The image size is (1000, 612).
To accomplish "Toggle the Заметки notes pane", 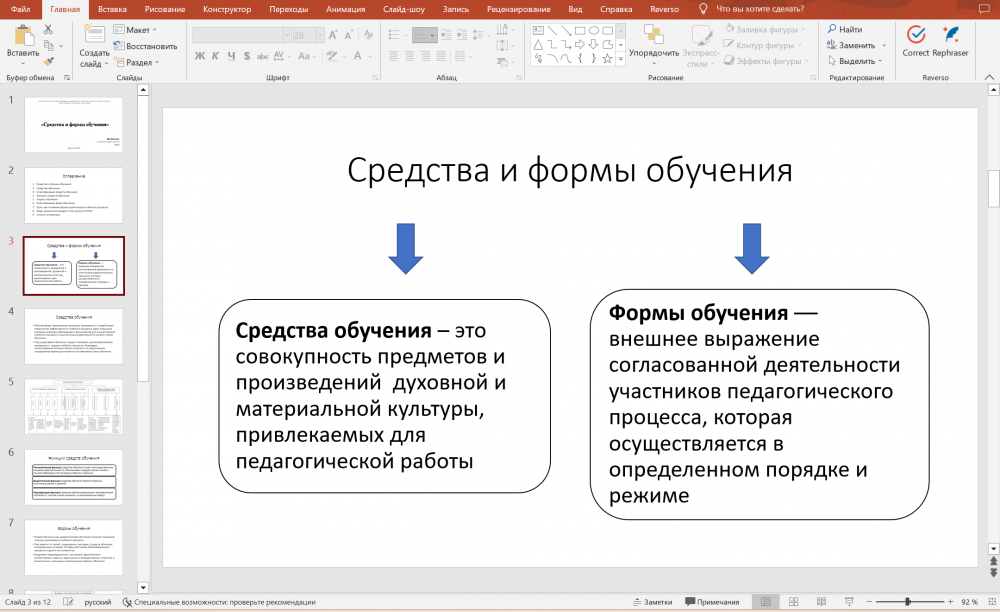I will point(652,602).
